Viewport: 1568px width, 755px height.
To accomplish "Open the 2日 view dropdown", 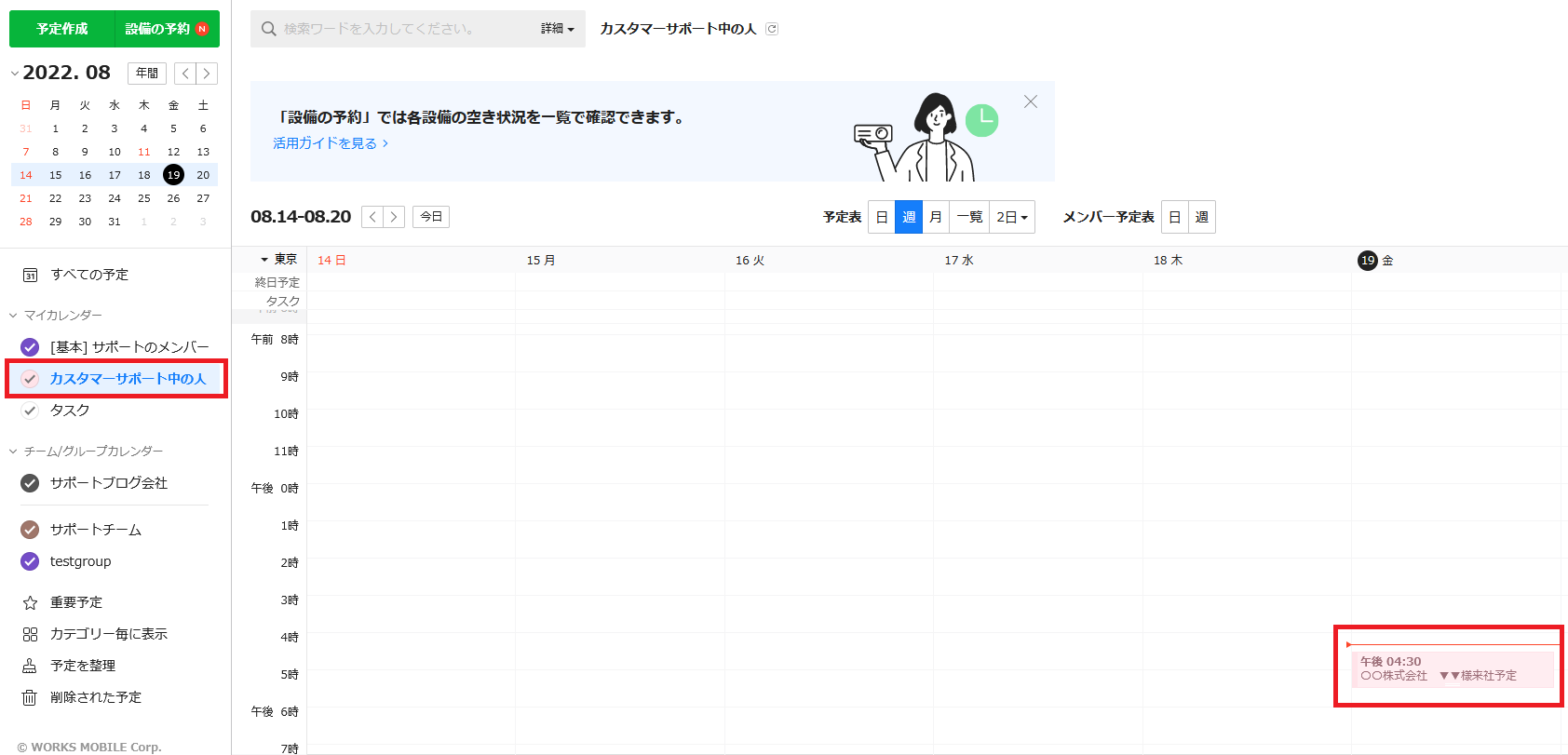I will pos(1011,217).
